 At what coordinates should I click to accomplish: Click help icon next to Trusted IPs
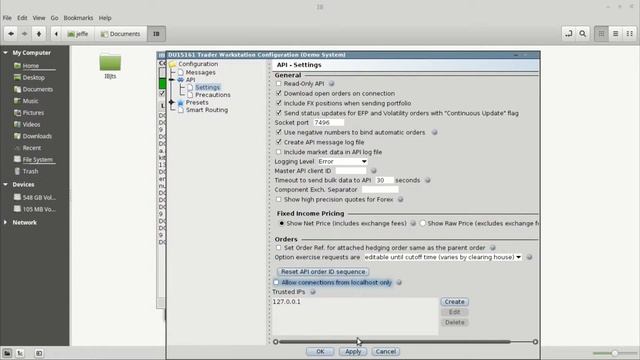313,292
